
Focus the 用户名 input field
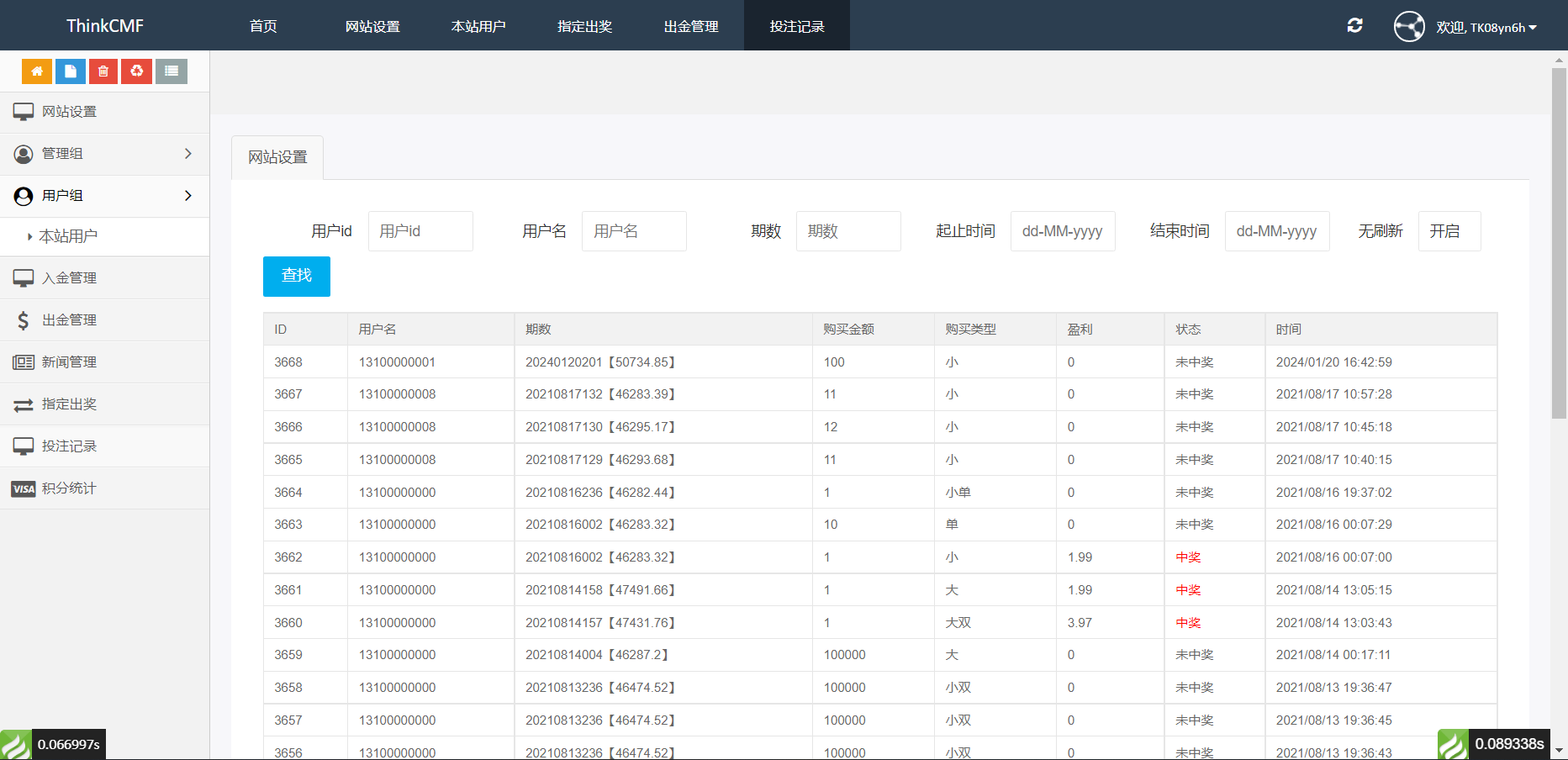click(634, 231)
